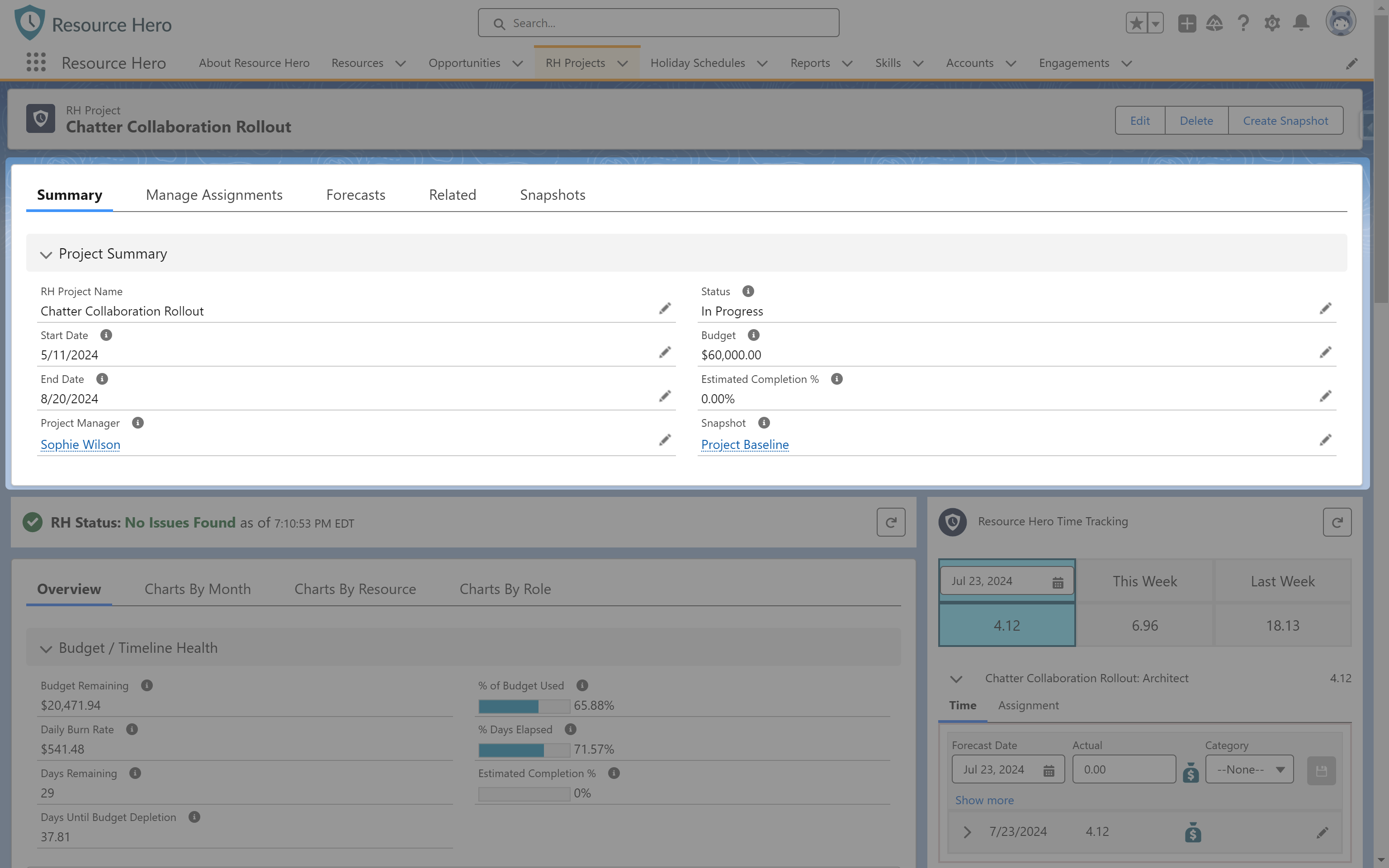Edit the Status field pencil
Viewport: 1389px width, 868px height.
[1325, 309]
